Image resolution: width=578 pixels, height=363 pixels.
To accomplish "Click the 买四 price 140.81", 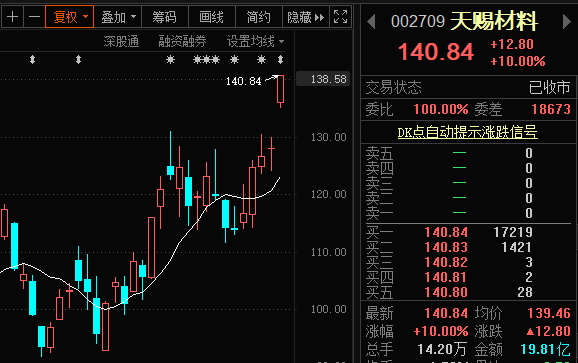I will tap(446, 277).
